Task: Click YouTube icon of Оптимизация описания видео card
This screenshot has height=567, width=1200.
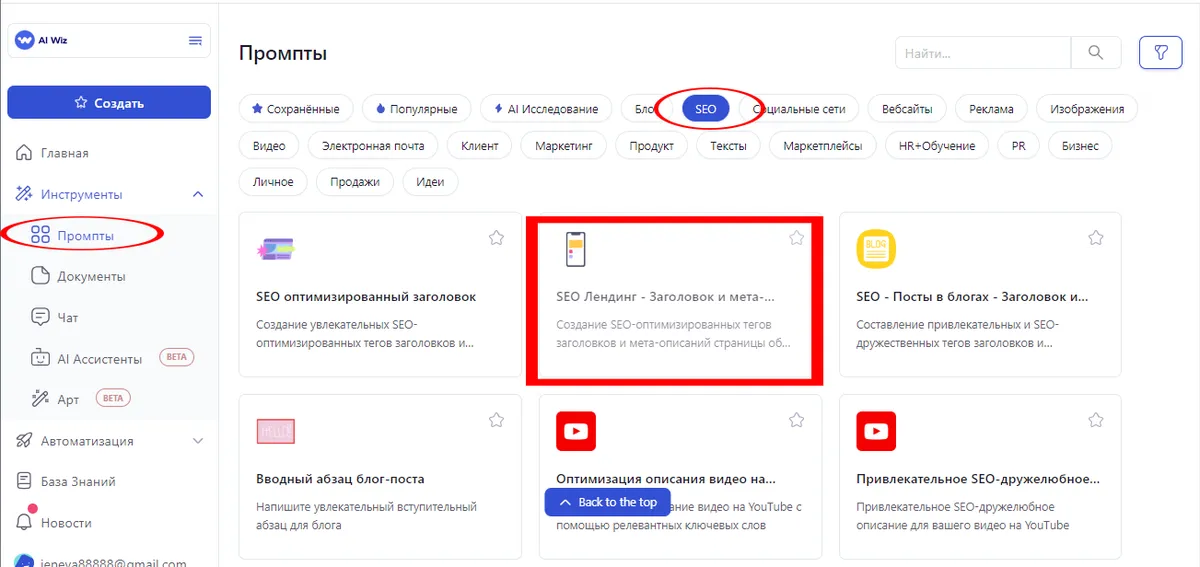Action: [576, 431]
